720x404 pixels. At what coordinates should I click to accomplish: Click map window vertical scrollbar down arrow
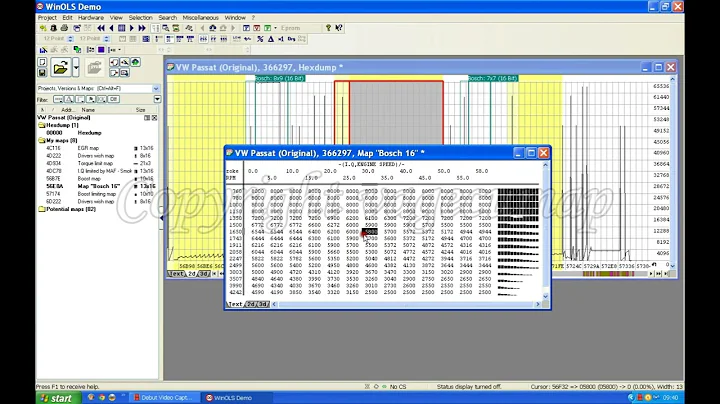click(546, 296)
